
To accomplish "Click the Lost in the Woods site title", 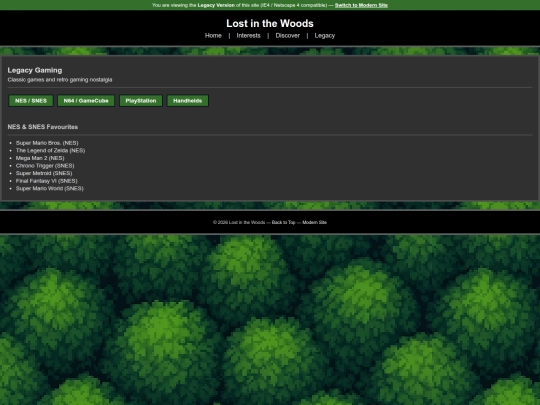I will point(270,23).
